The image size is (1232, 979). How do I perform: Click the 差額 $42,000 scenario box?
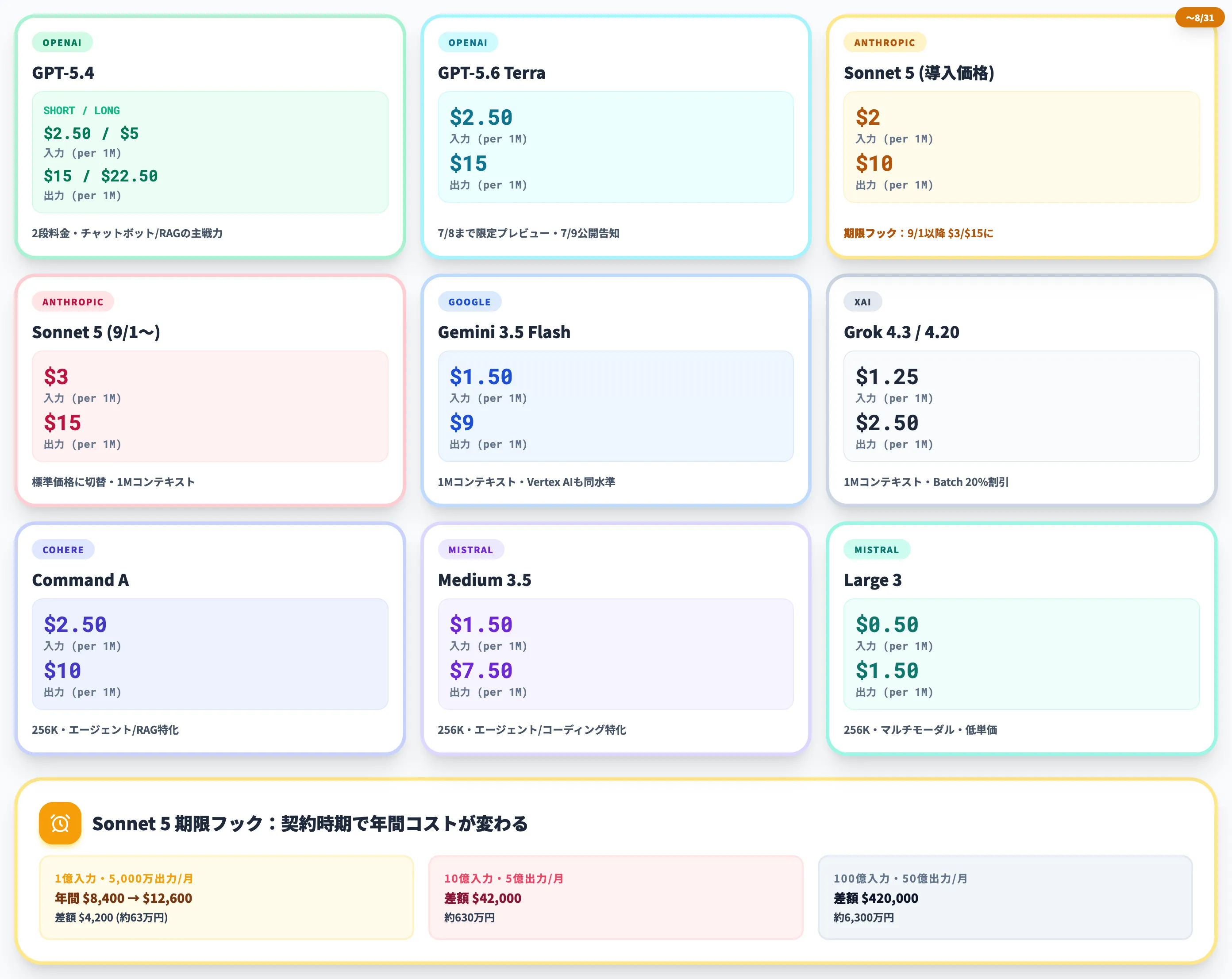[616, 897]
